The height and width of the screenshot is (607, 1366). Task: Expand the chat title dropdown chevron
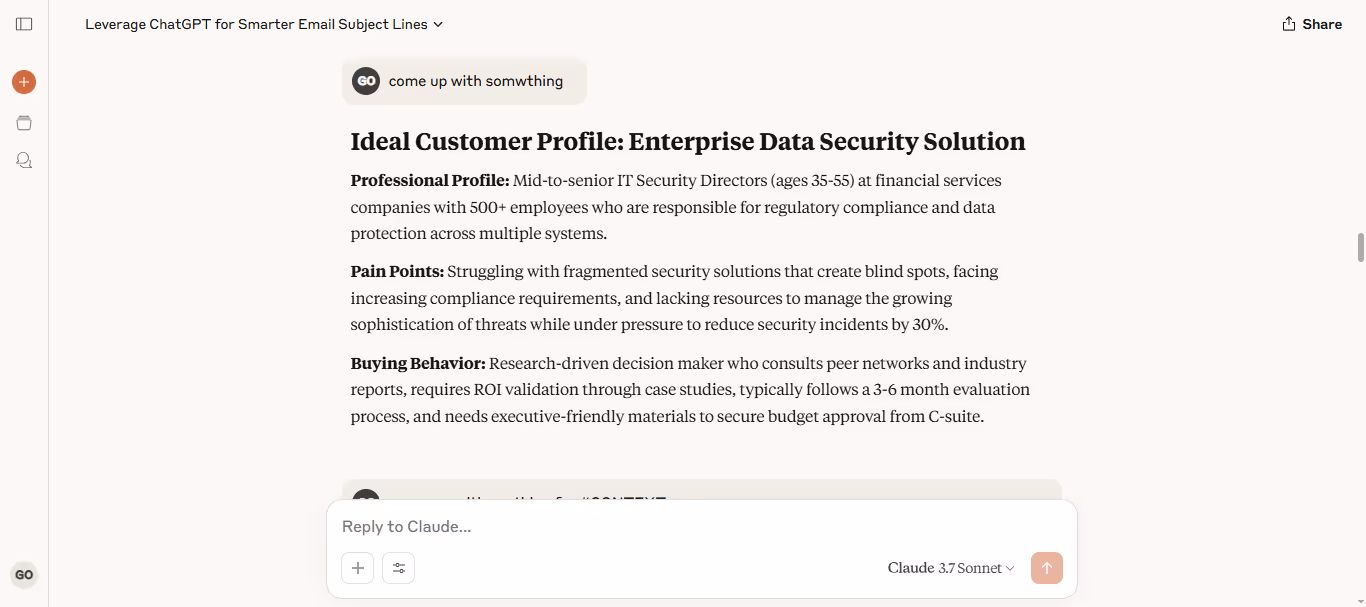point(438,24)
